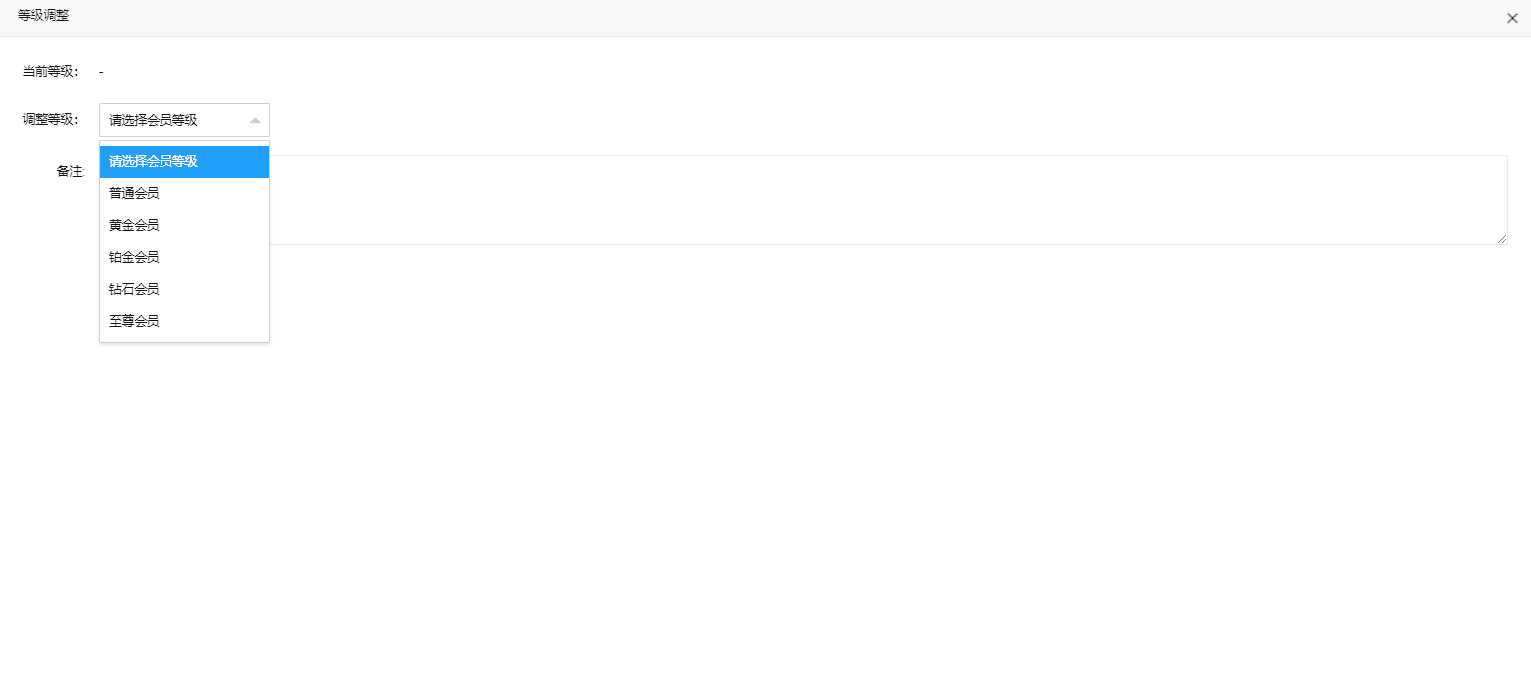Click the 备注 label
This screenshot has width=1531, height=697.
tap(70, 171)
